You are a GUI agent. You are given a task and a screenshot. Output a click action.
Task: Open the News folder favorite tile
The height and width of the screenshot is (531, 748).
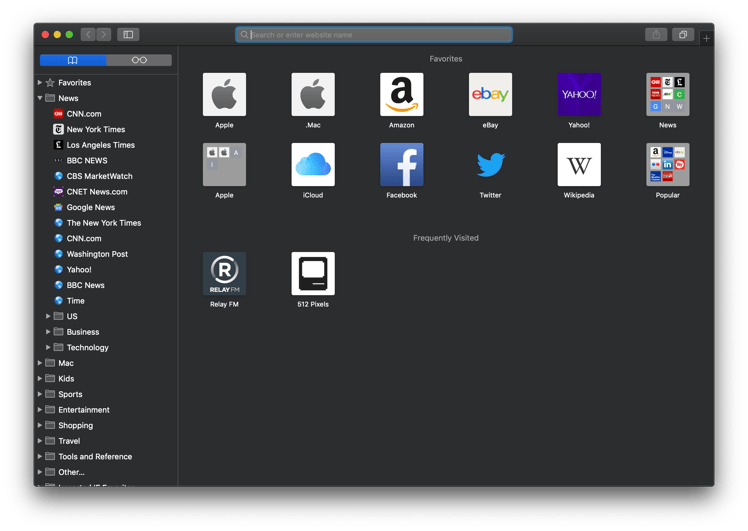668,94
